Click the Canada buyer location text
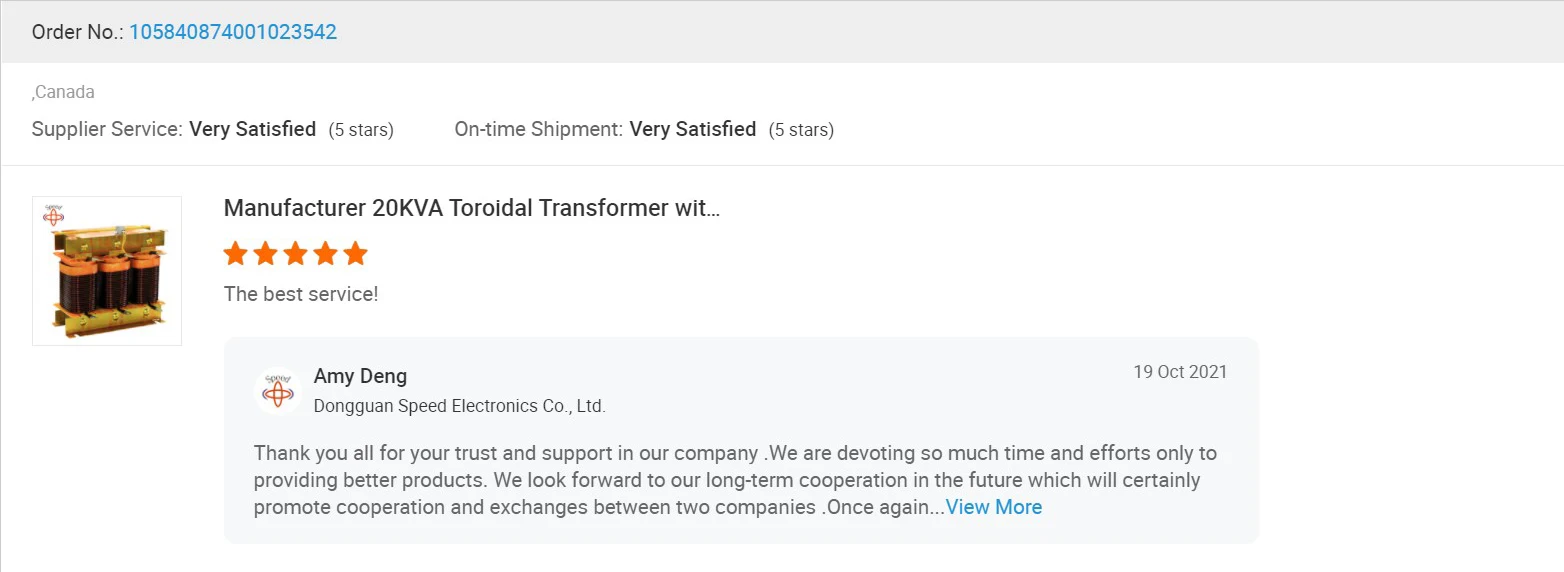The width and height of the screenshot is (1564, 572). [64, 92]
